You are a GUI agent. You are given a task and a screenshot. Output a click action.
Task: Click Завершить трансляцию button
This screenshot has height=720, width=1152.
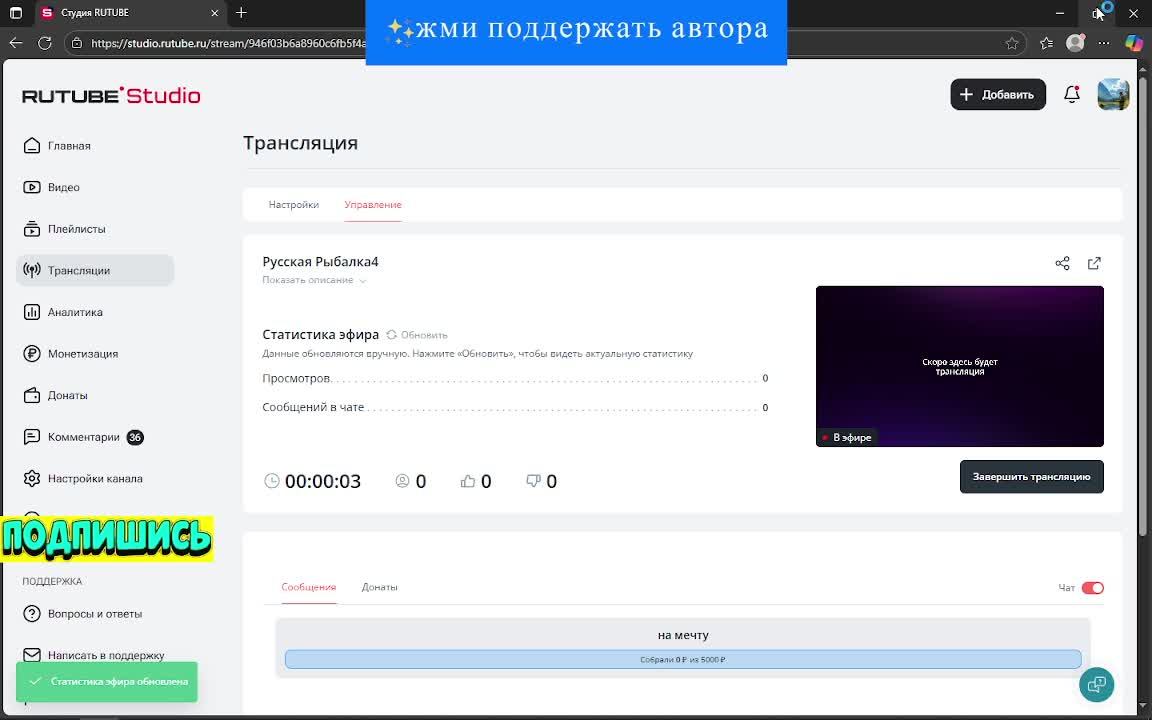[x=1032, y=477]
